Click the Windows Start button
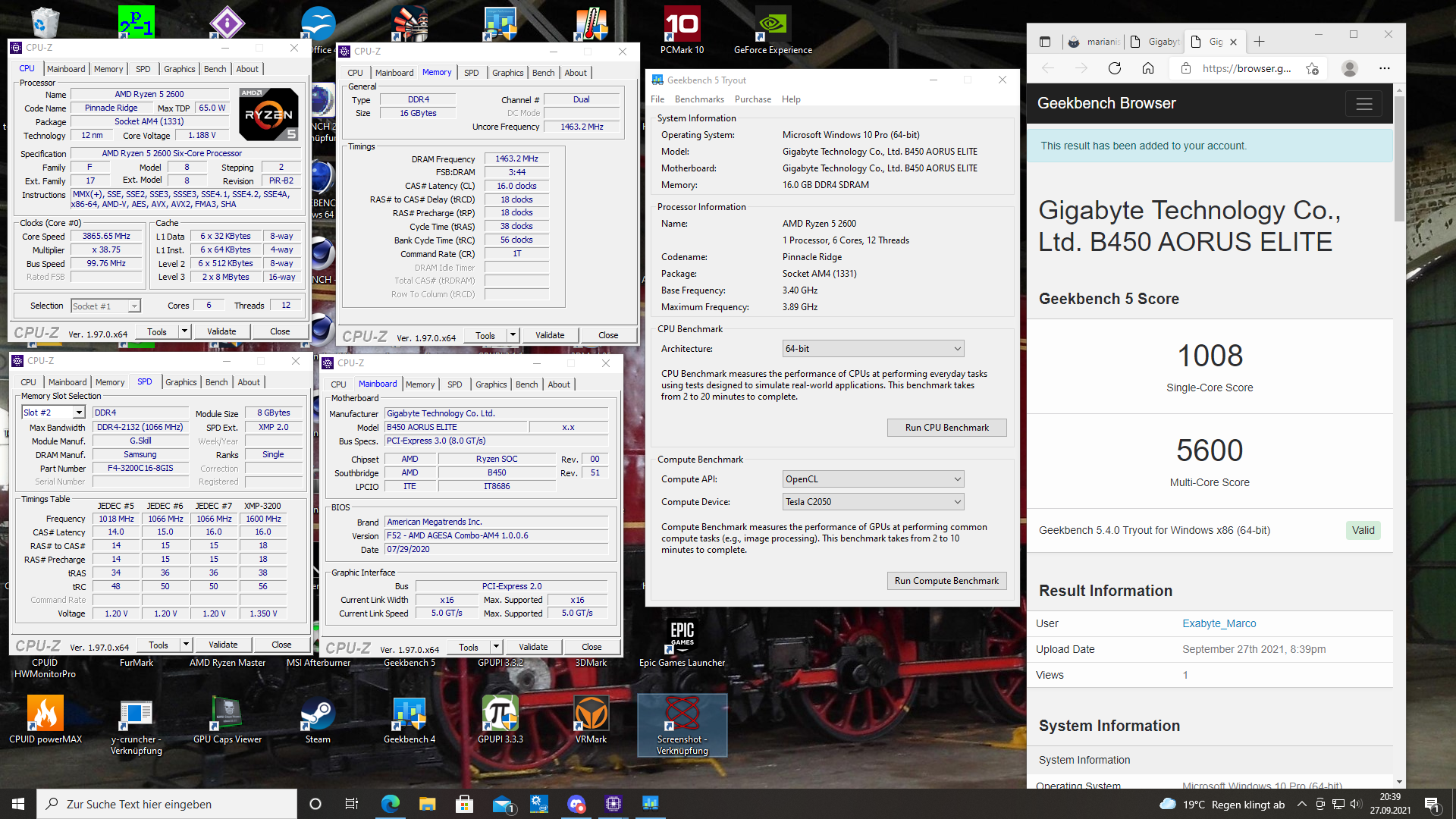The width and height of the screenshot is (1456, 819). (18, 804)
